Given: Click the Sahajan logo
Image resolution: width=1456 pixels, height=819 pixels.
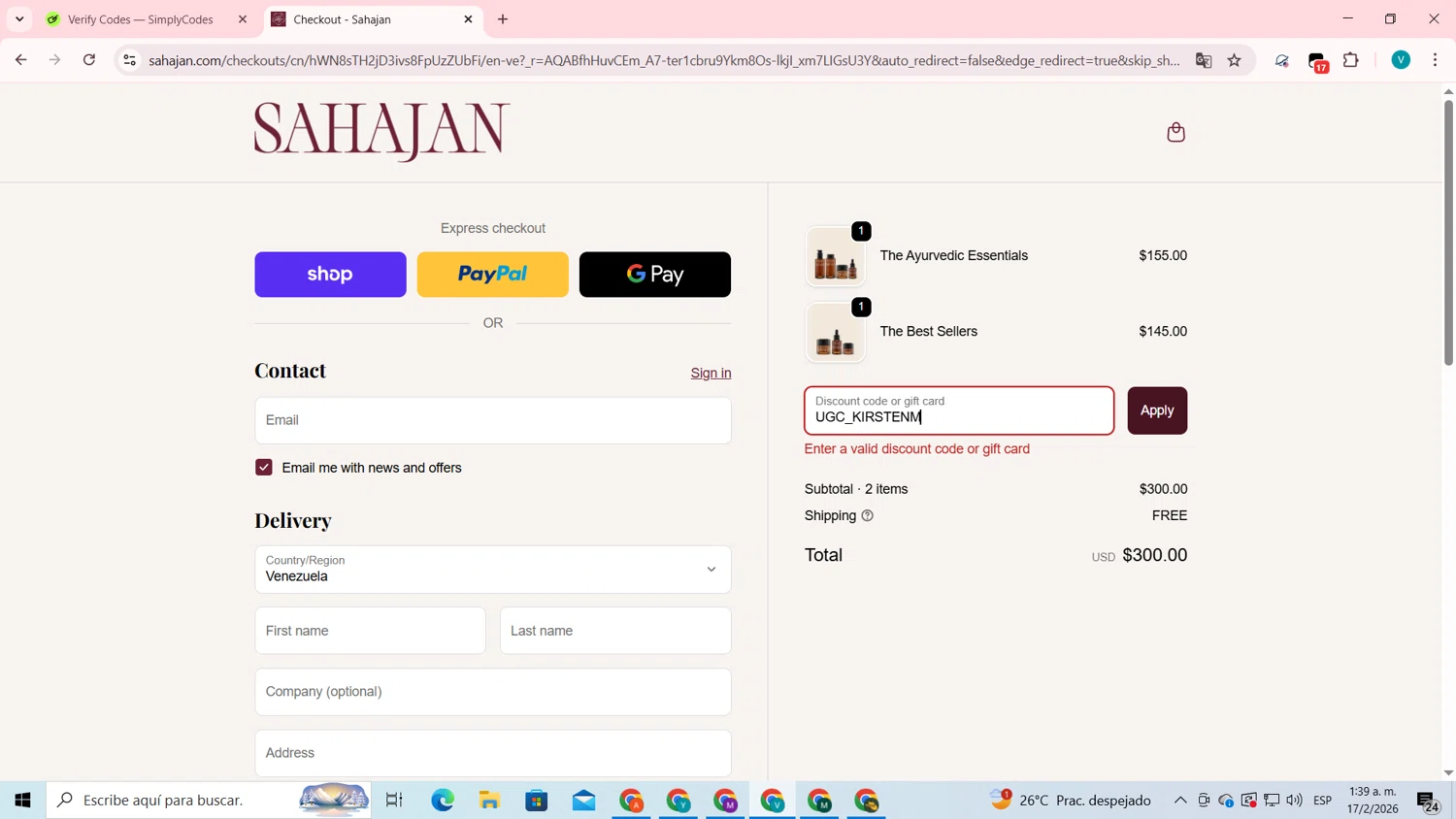Looking at the screenshot, I should (x=382, y=132).
